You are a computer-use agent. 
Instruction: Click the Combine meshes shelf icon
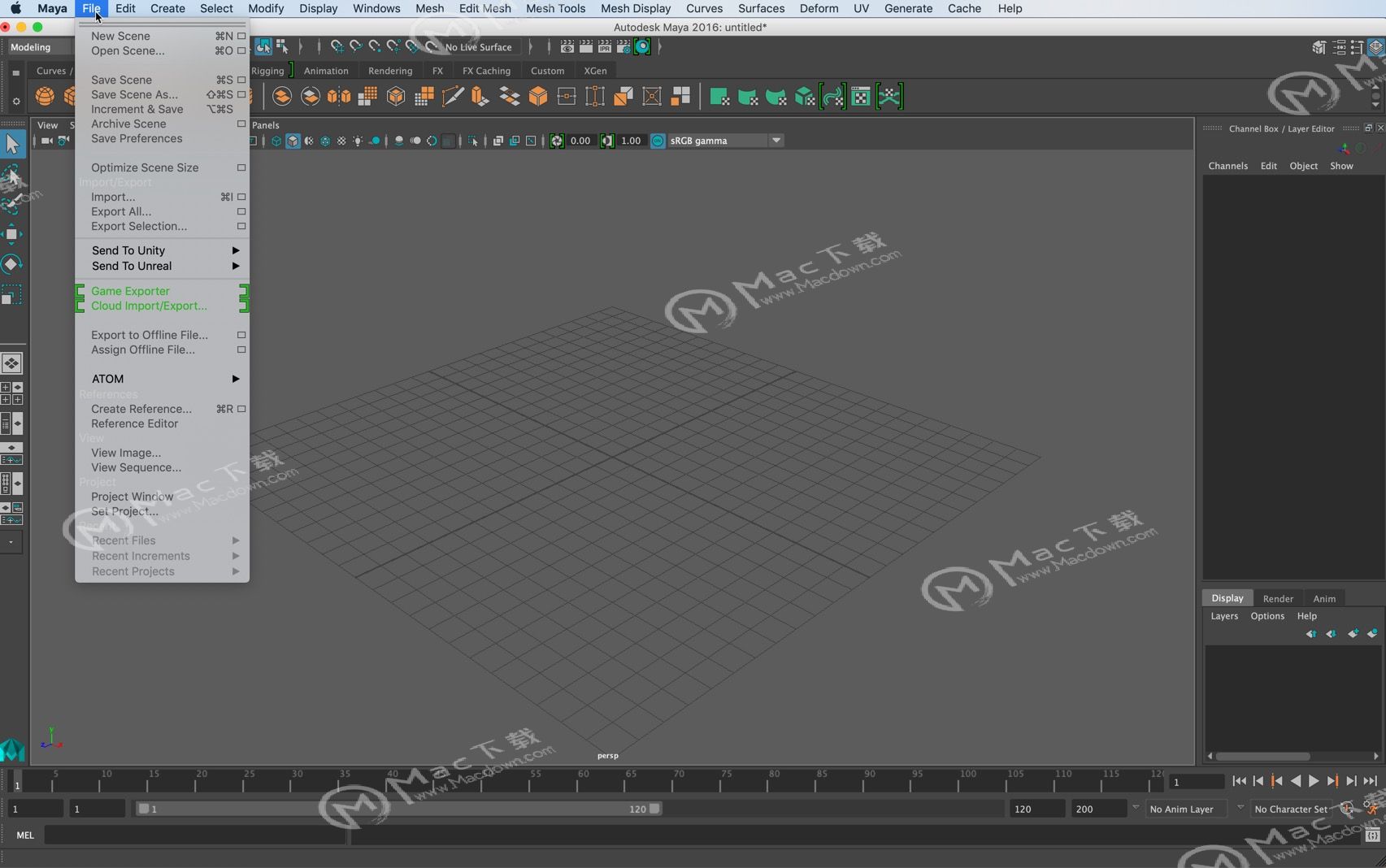[x=282, y=97]
